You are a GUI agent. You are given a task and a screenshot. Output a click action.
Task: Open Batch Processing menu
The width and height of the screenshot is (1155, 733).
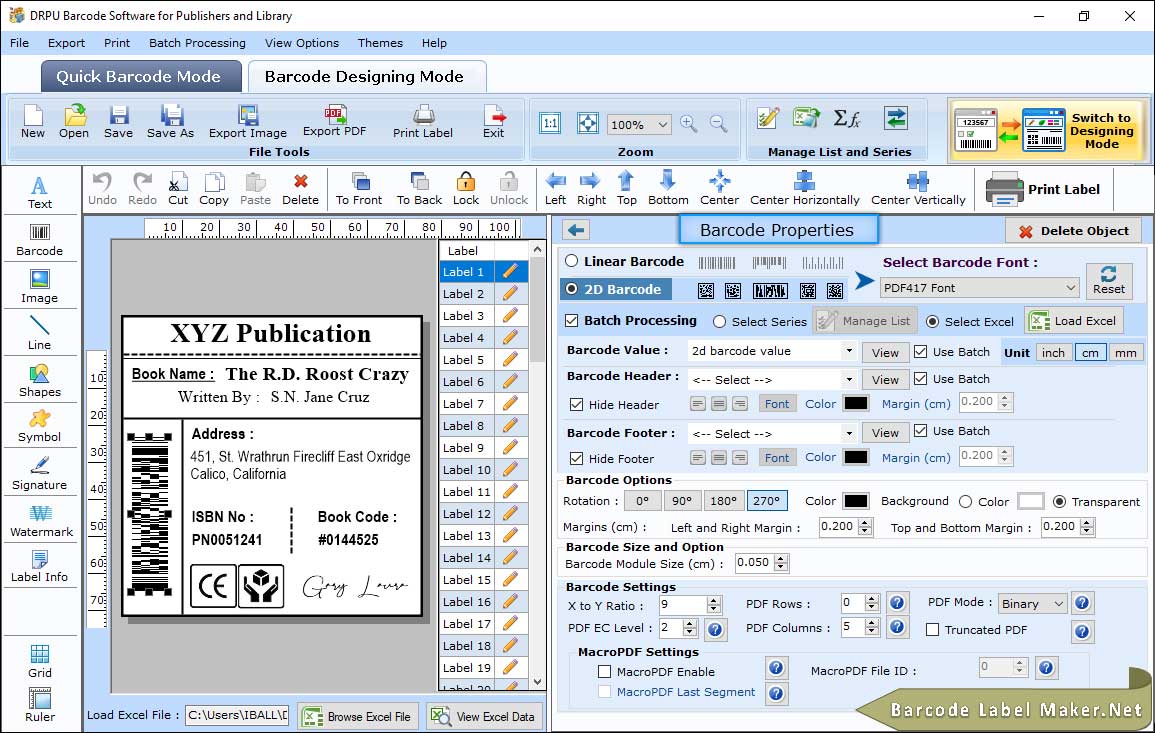coord(197,43)
